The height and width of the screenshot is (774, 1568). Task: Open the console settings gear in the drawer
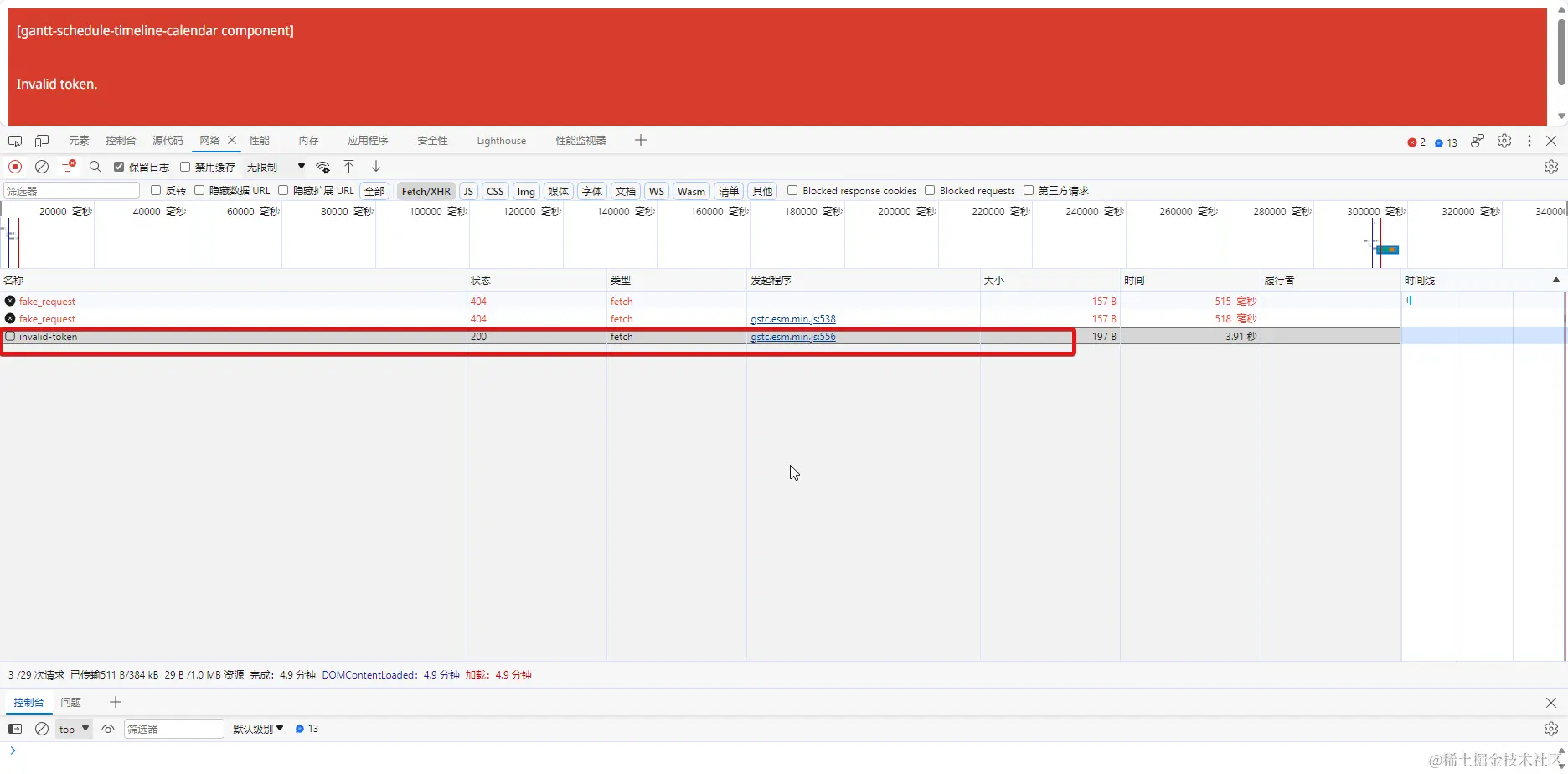[1551, 729]
